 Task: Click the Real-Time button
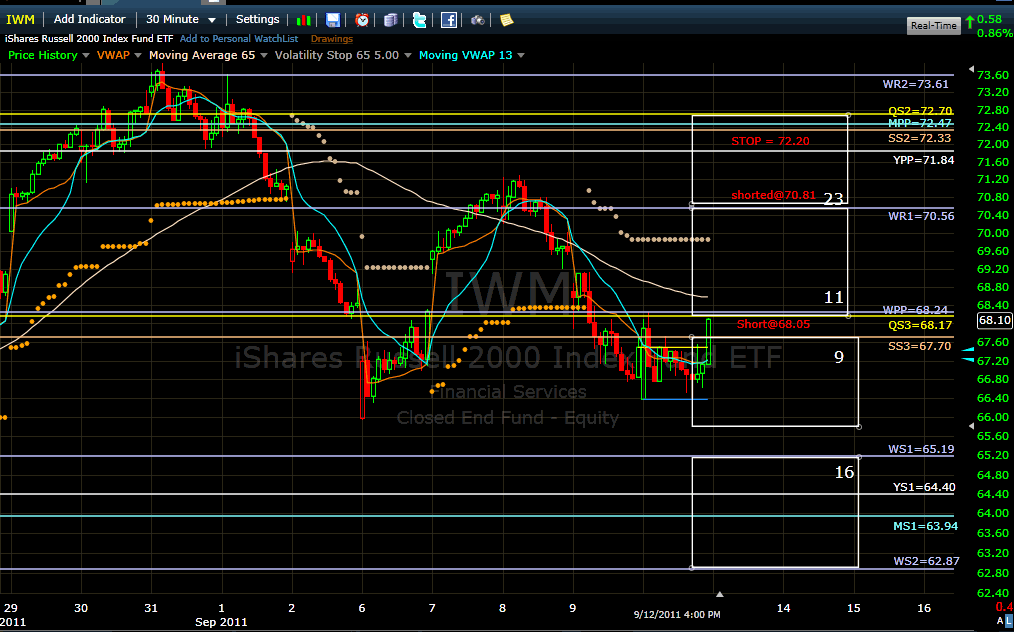(x=933, y=26)
